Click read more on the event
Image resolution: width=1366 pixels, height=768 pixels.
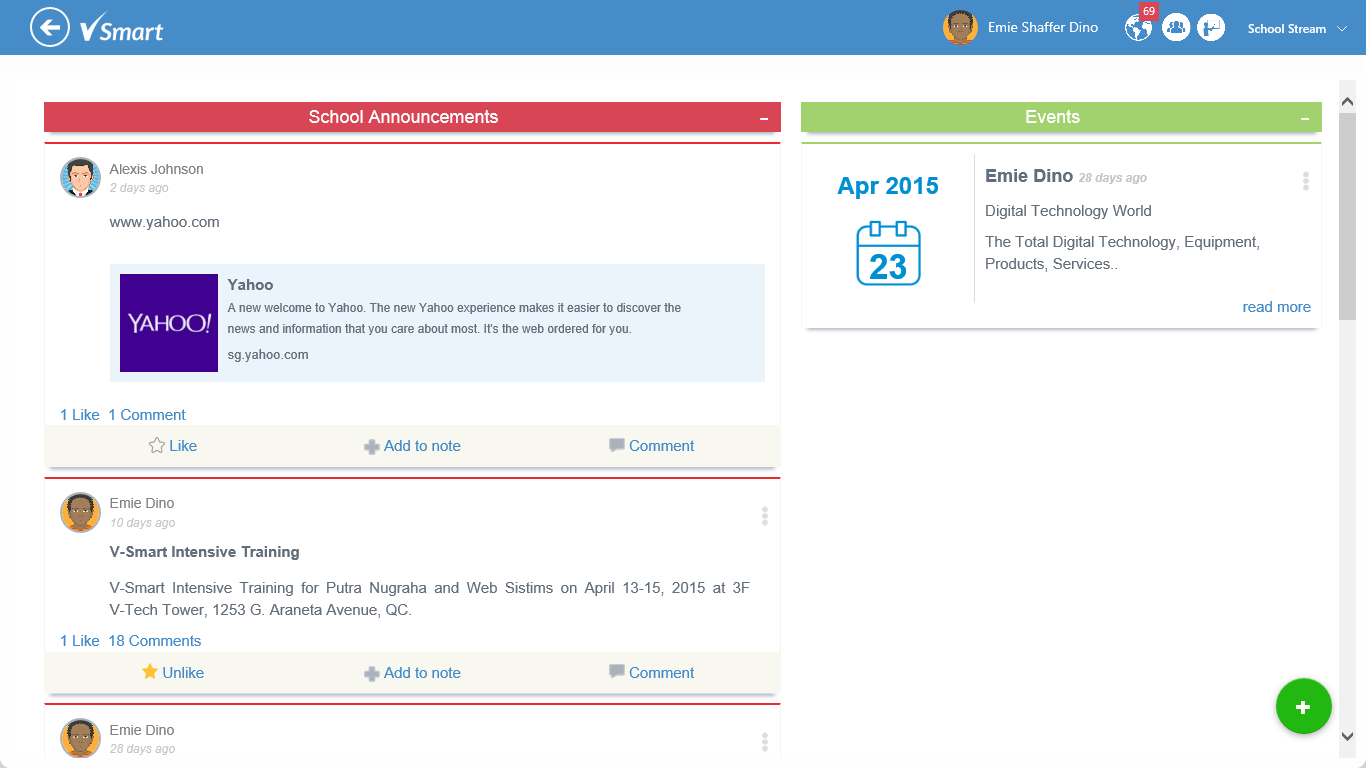coord(1276,307)
